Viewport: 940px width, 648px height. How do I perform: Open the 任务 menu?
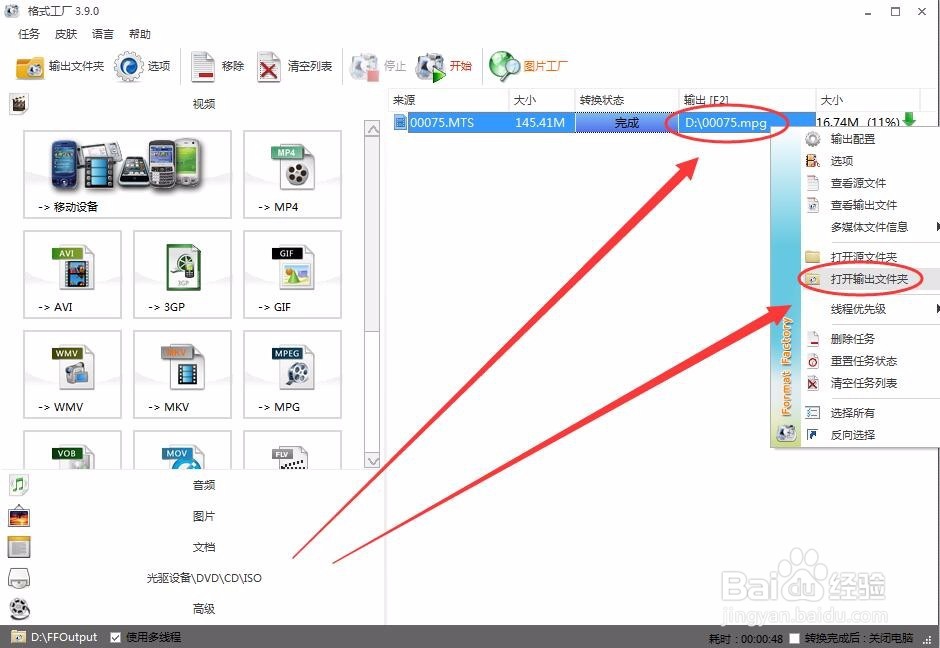[29, 34]
